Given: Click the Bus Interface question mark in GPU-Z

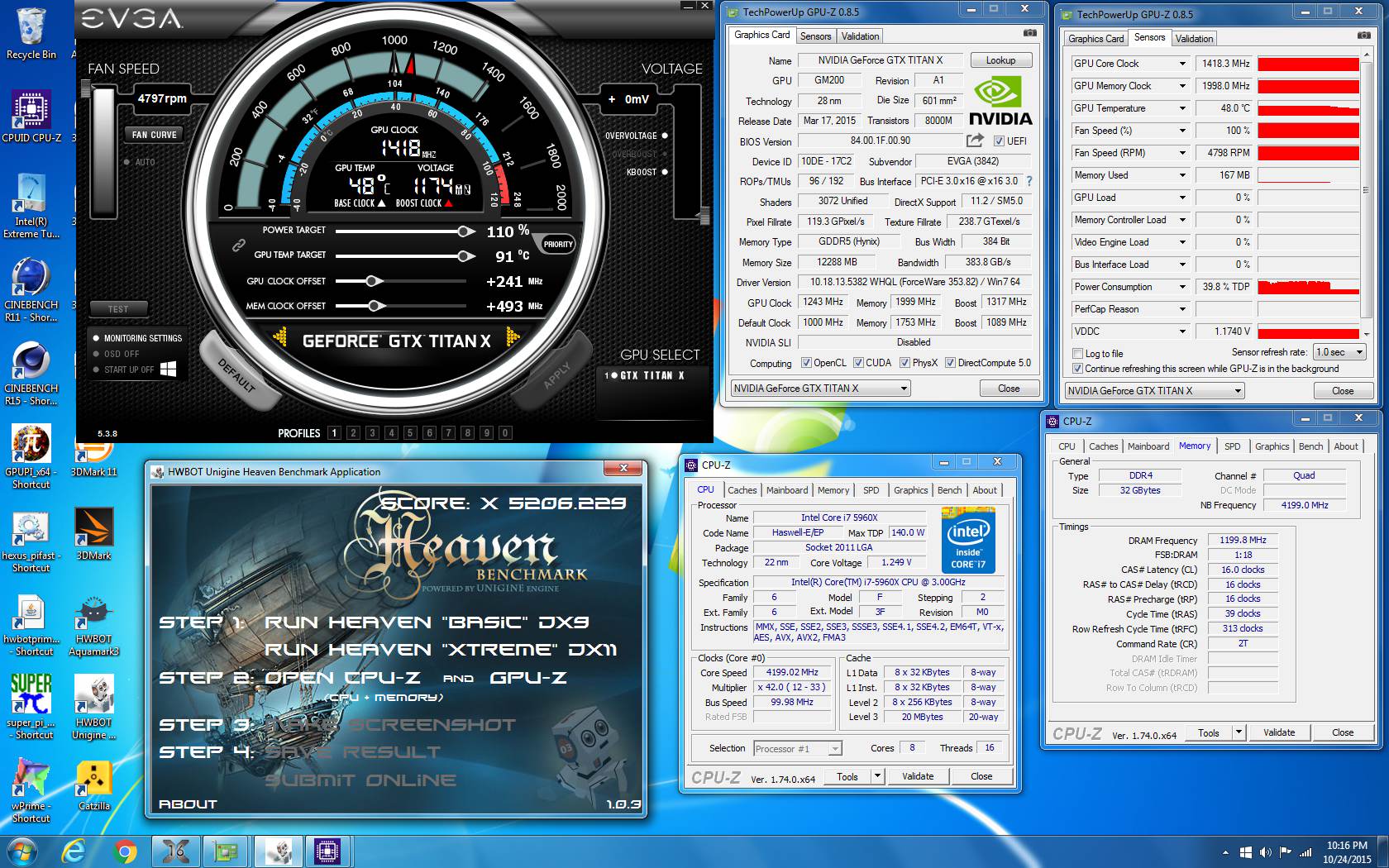Looking at the screenshot, I should coord(1029,181).
